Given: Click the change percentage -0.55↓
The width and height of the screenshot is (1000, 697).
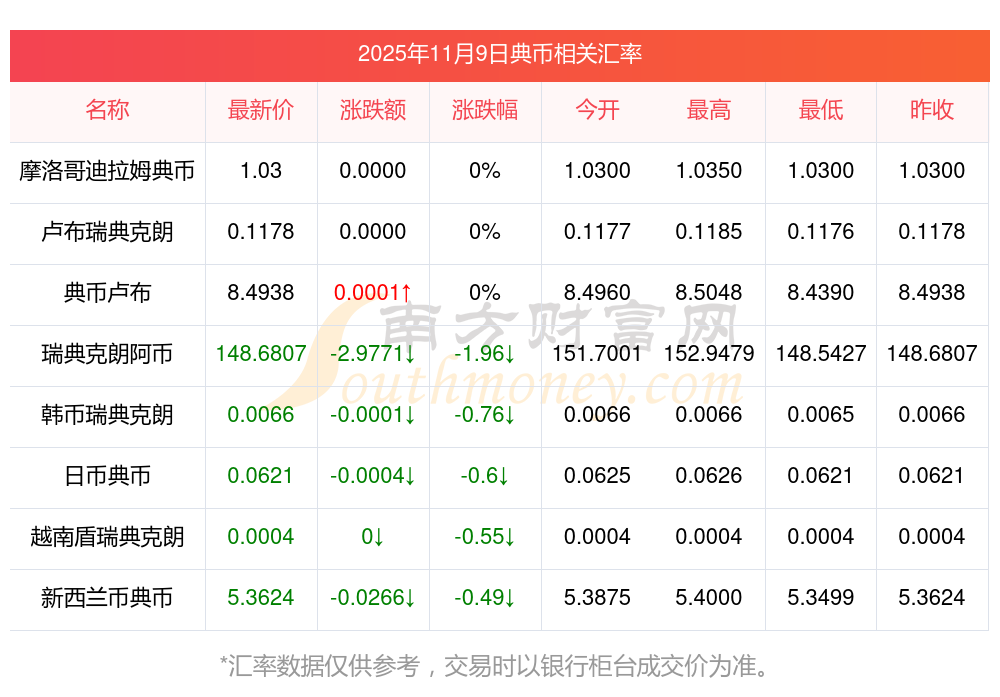Looking at the screenshot, I should point(485,536).
